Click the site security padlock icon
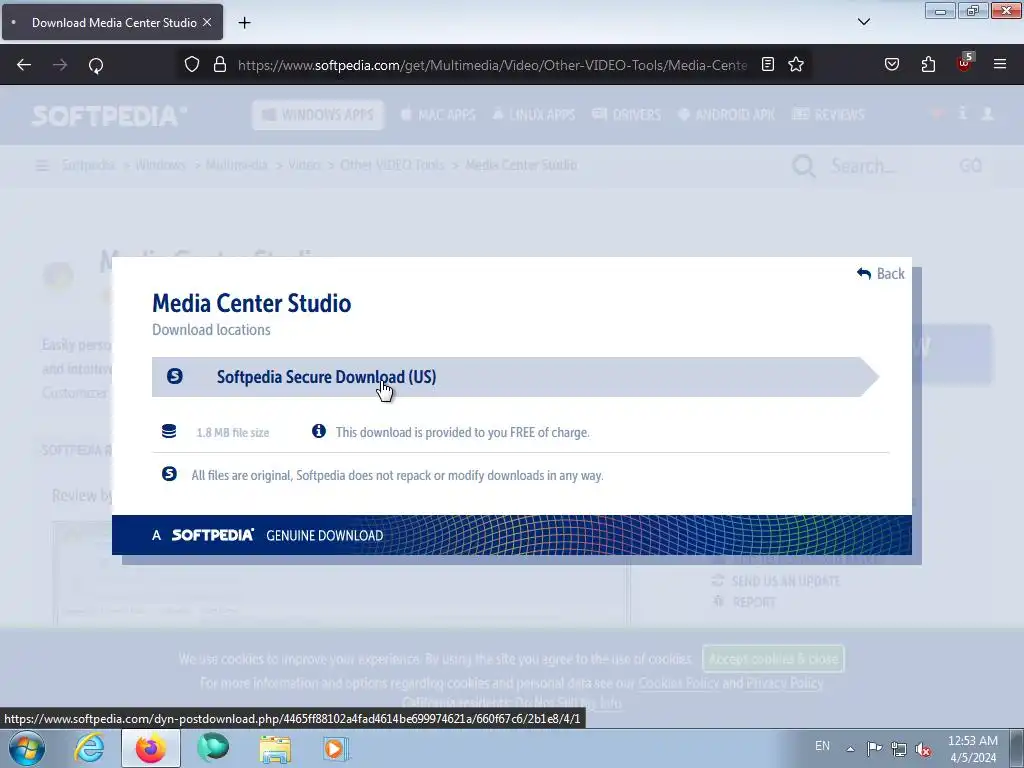 (x=220, y=64)
